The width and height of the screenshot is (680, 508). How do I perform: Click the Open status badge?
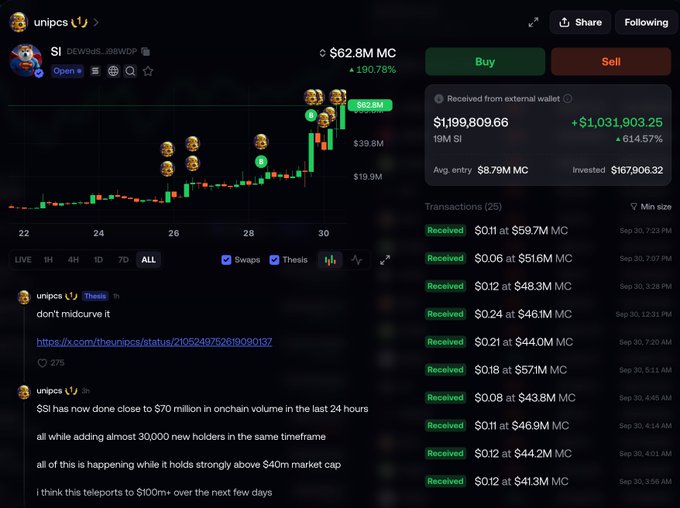tap(67, 71)
